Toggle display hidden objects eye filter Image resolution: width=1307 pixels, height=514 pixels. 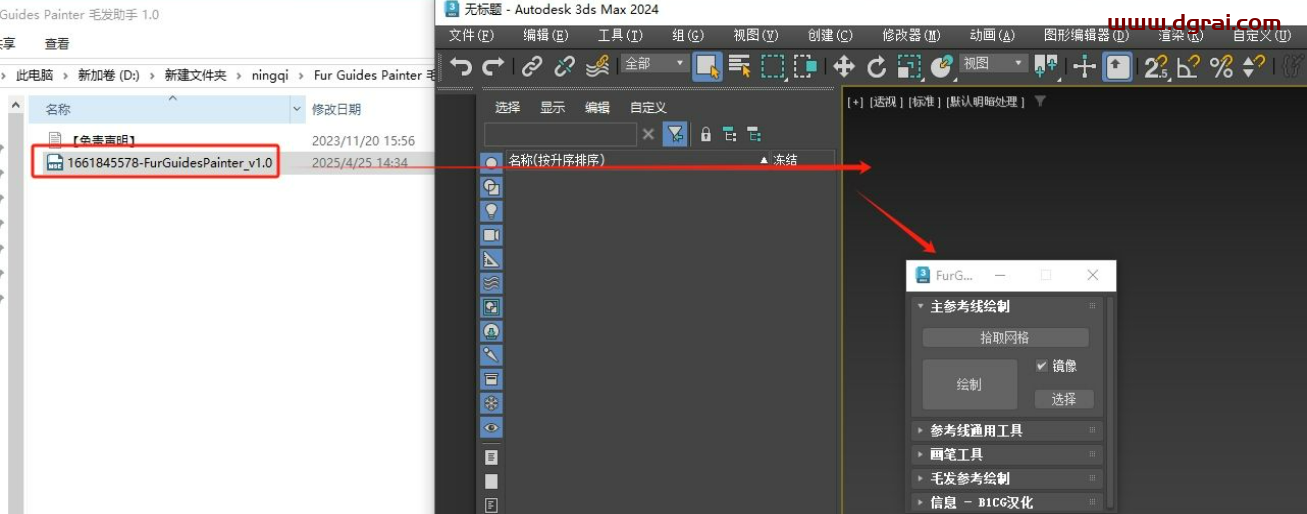[491, 427]
